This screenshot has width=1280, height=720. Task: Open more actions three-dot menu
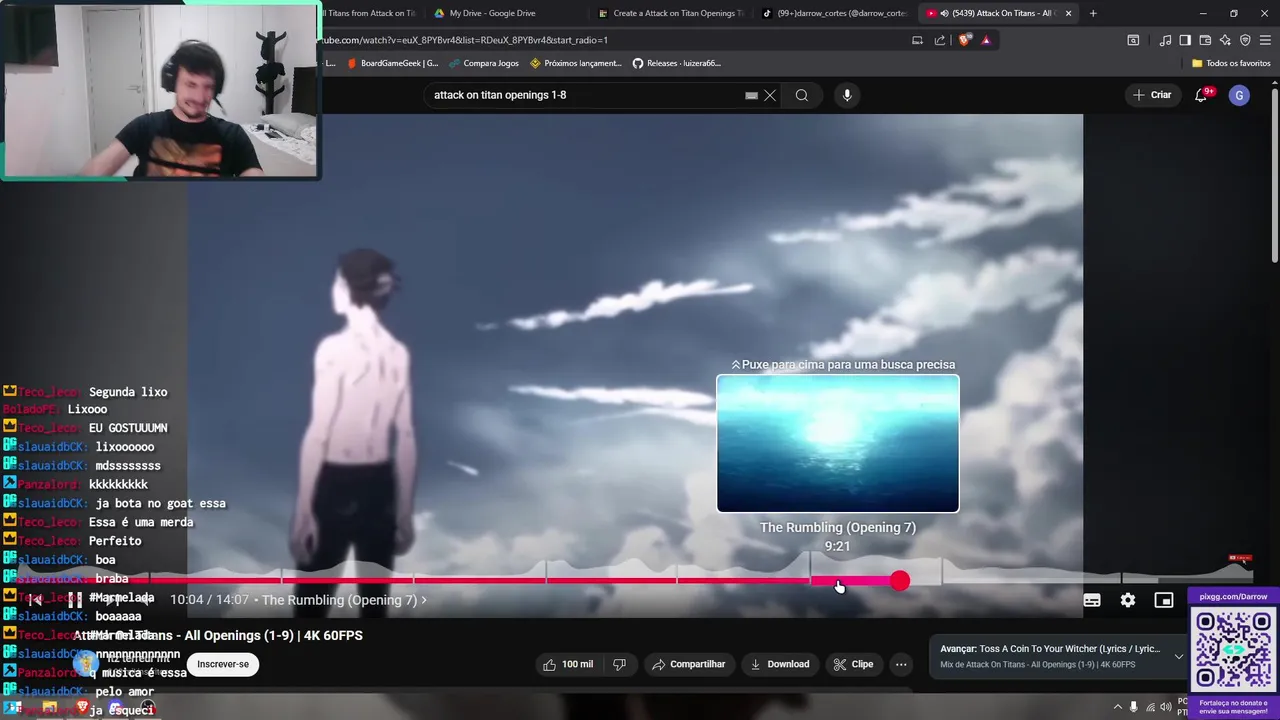pyautogui.click(x=901, y=664)
